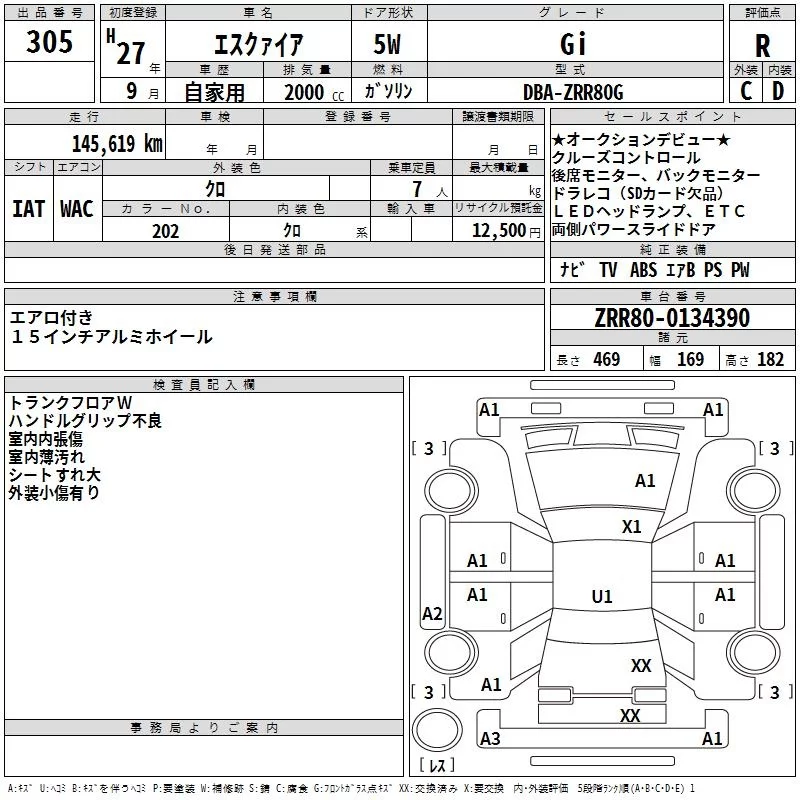The image size is (800, 800).
Task: Select the lot number 305 field
Action: coord(50,42)
